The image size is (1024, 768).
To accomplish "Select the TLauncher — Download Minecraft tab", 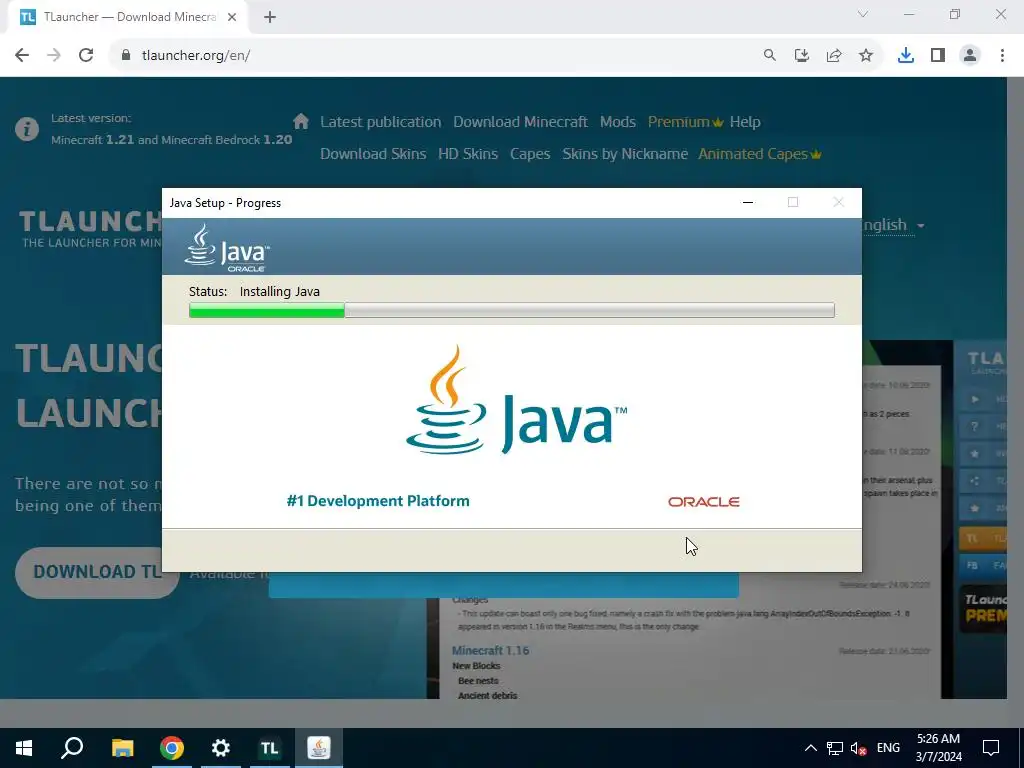I will click(x=129, y=18).
